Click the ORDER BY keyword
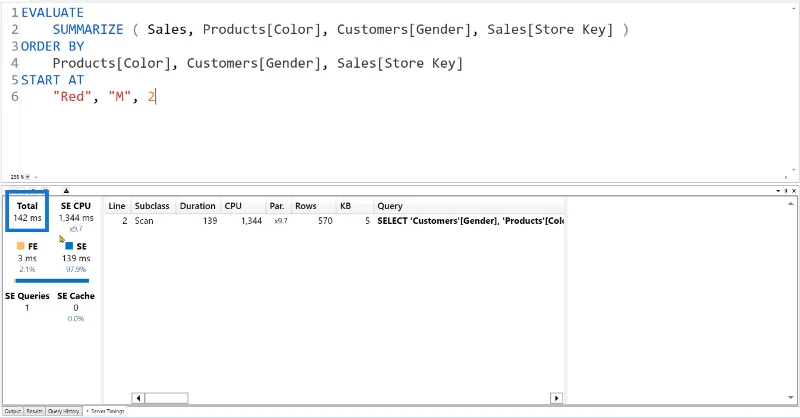The width and height of the screenshot is (800, 418). [52, 46]
